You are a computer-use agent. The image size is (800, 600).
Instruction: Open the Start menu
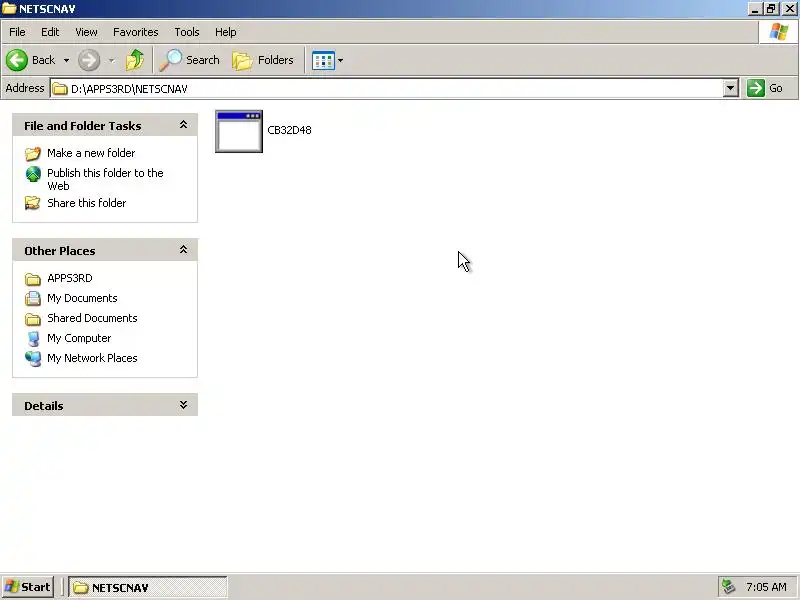point(28,587)
